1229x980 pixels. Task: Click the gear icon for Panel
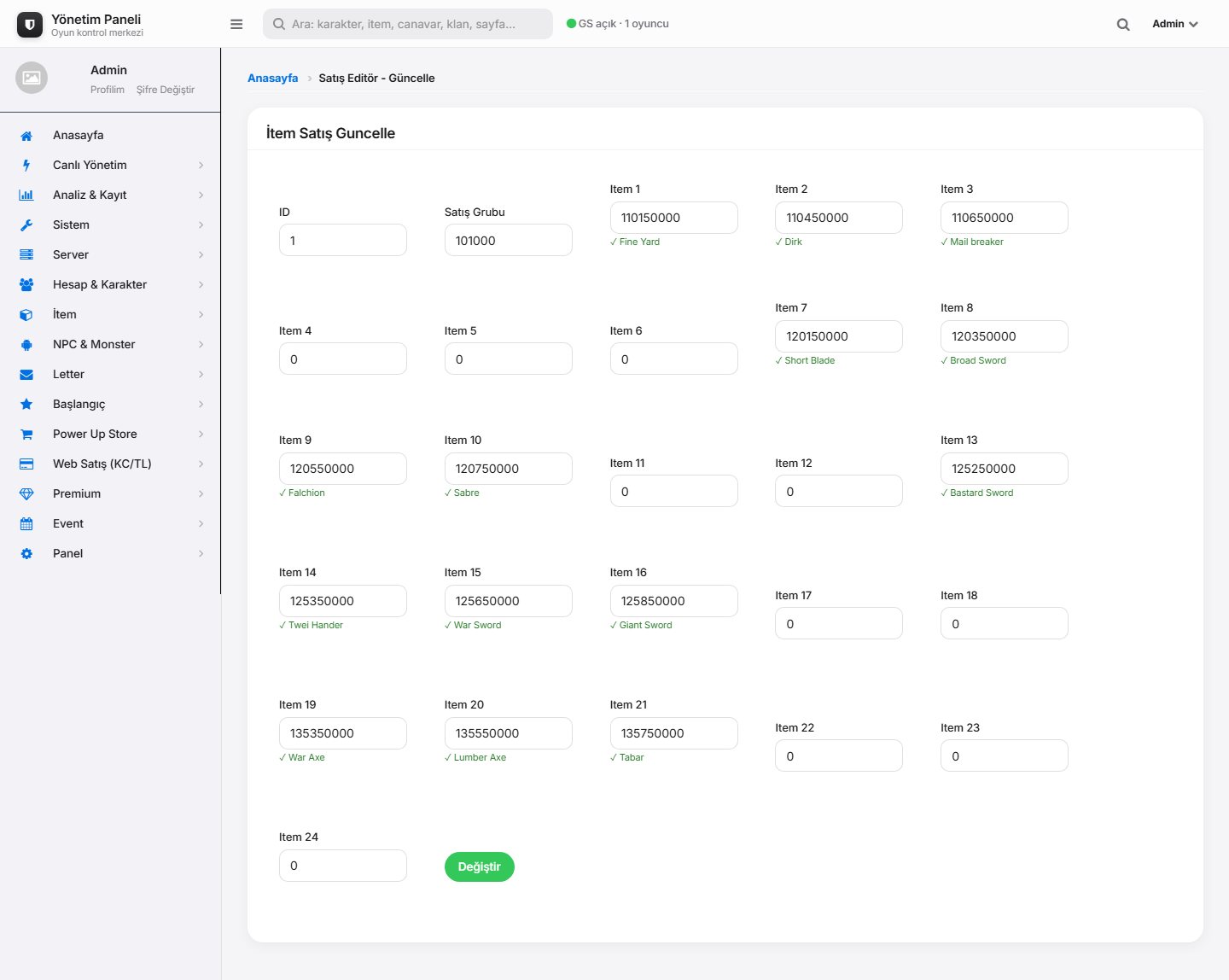(x=26, y=554)
